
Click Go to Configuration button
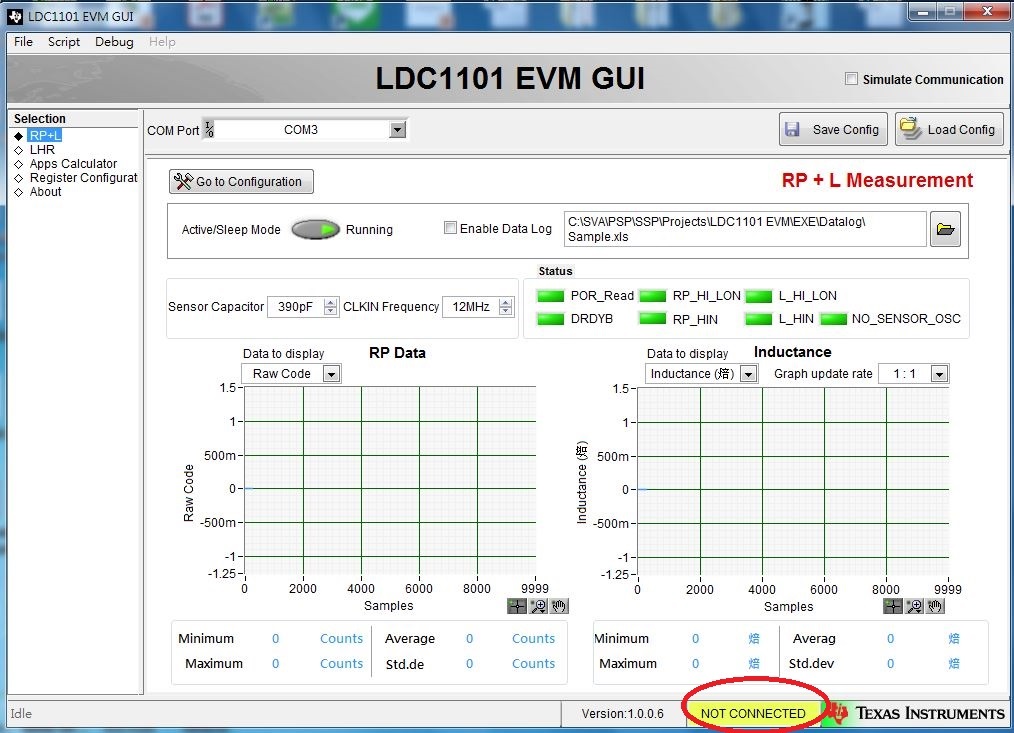pos(241,182)
